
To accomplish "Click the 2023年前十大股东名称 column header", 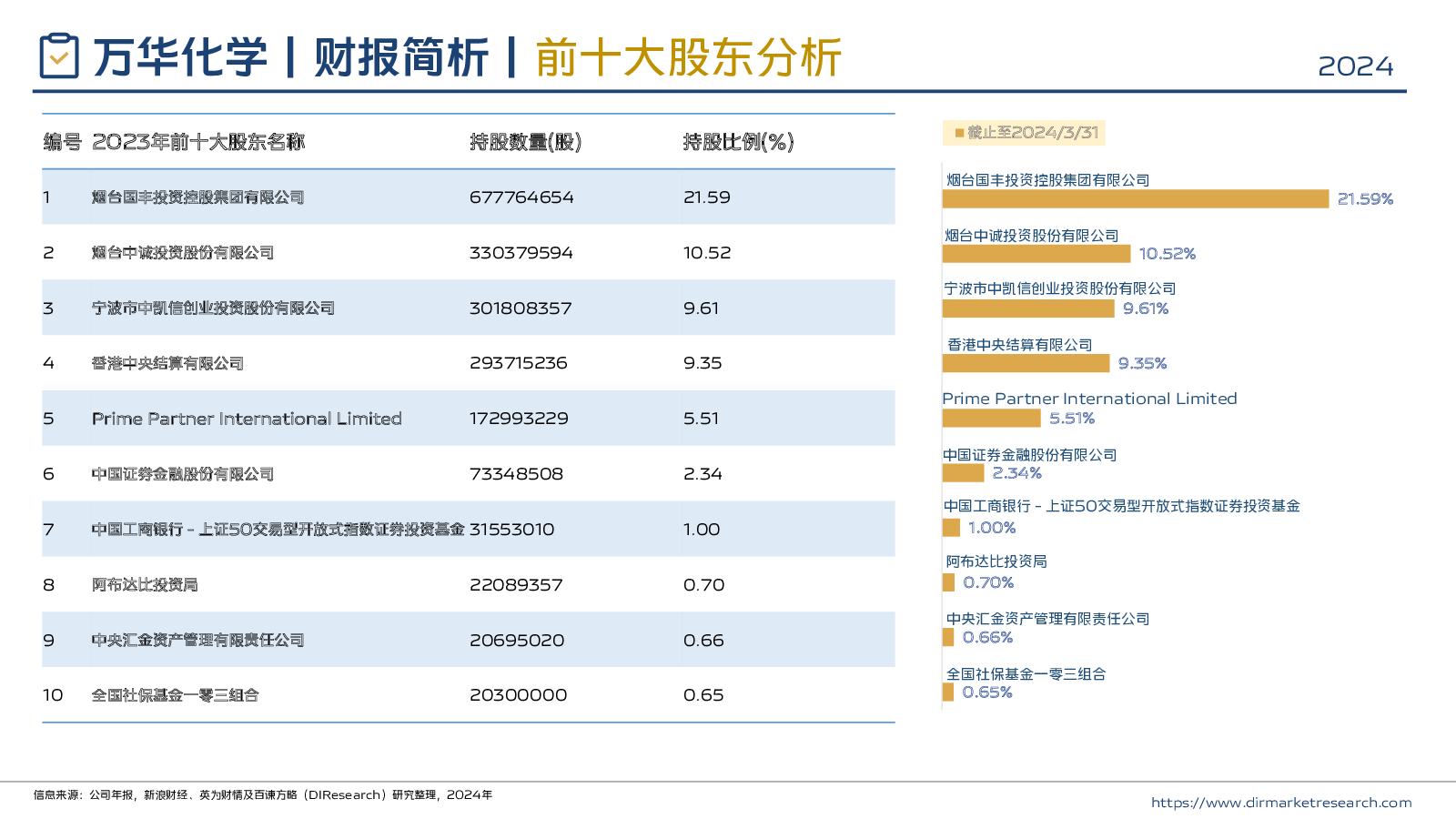I will click(x=198, y=142).
